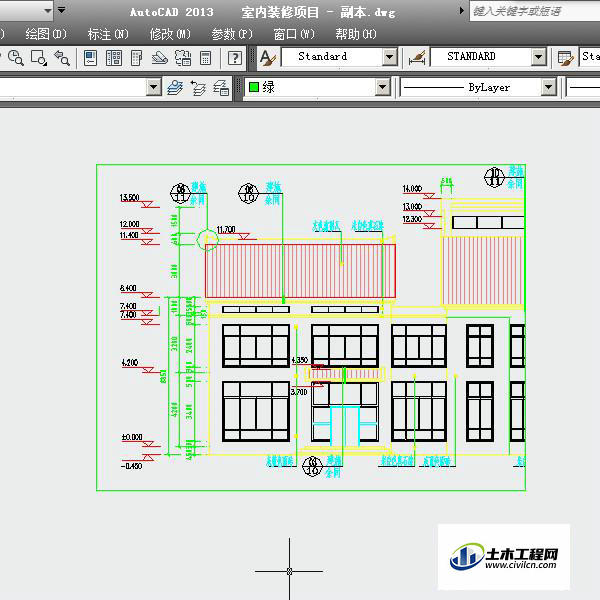This screenshot has width=600, height=600.
Task: Pick the green detail circle at roof corner
Action: [207, 240]
